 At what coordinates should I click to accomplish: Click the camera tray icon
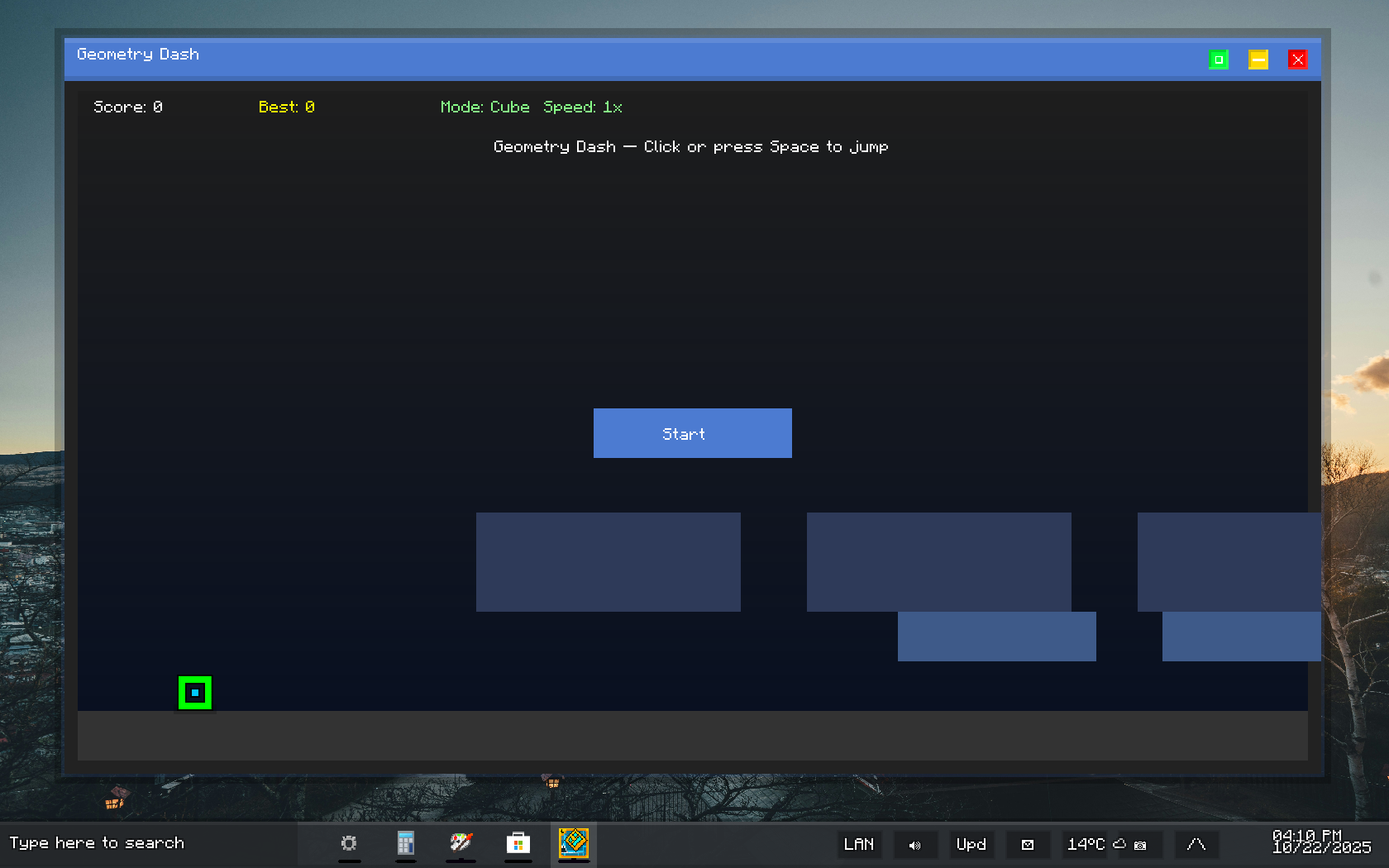1141,845
